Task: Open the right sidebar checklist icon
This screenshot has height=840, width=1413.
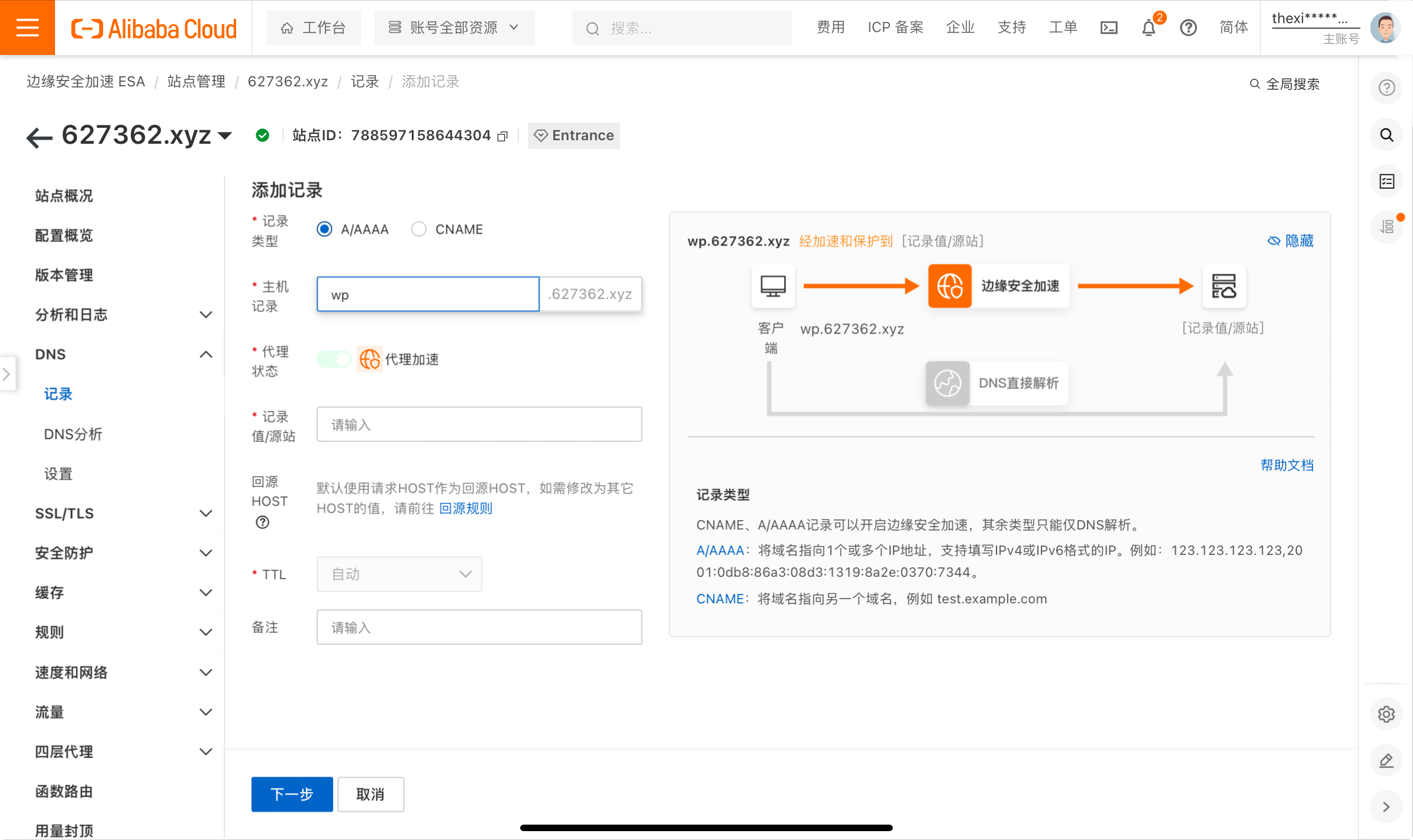Action: [1386, 181]
